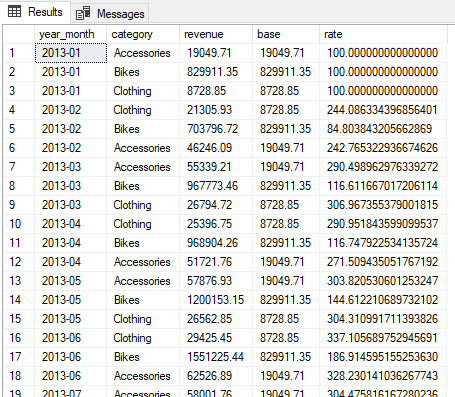This screenshot has height=397, width=455.
Task: Click the revenue cell 1200153.15
Action: (x=216, y=300)
